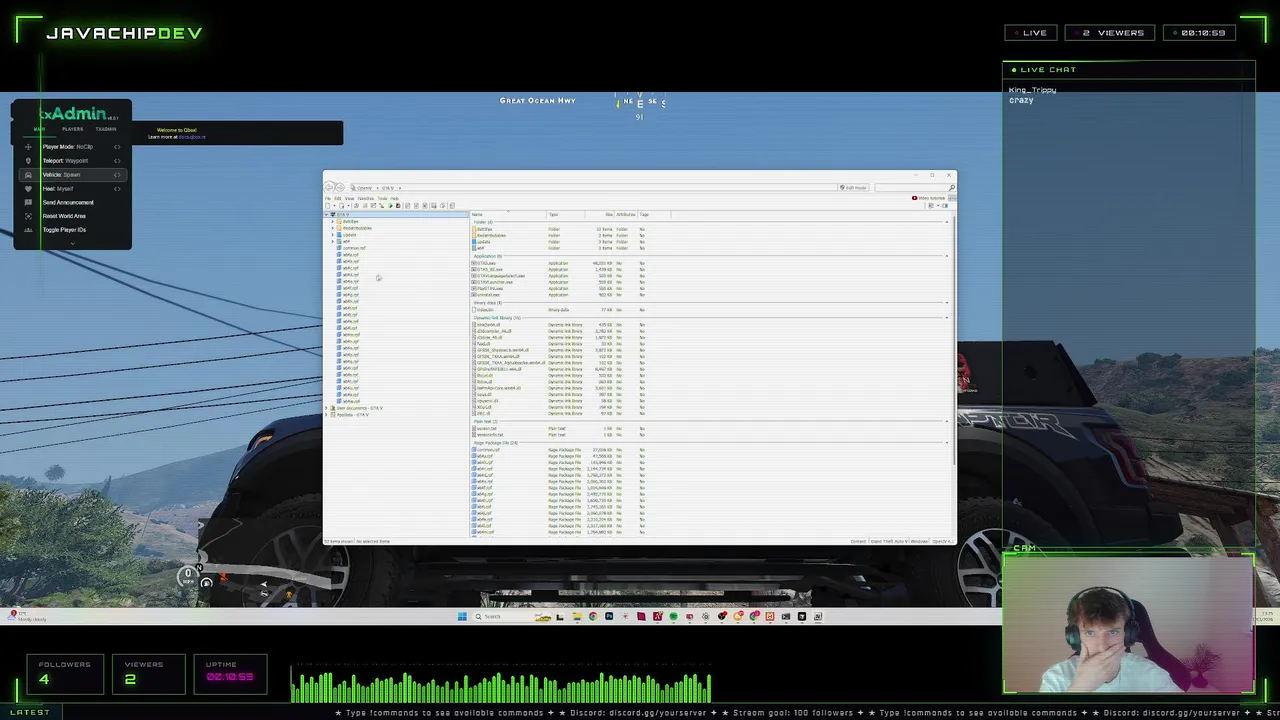Cycle the Heal option arrows
This screenshot has width=1280, height=720.
(117, 189)
